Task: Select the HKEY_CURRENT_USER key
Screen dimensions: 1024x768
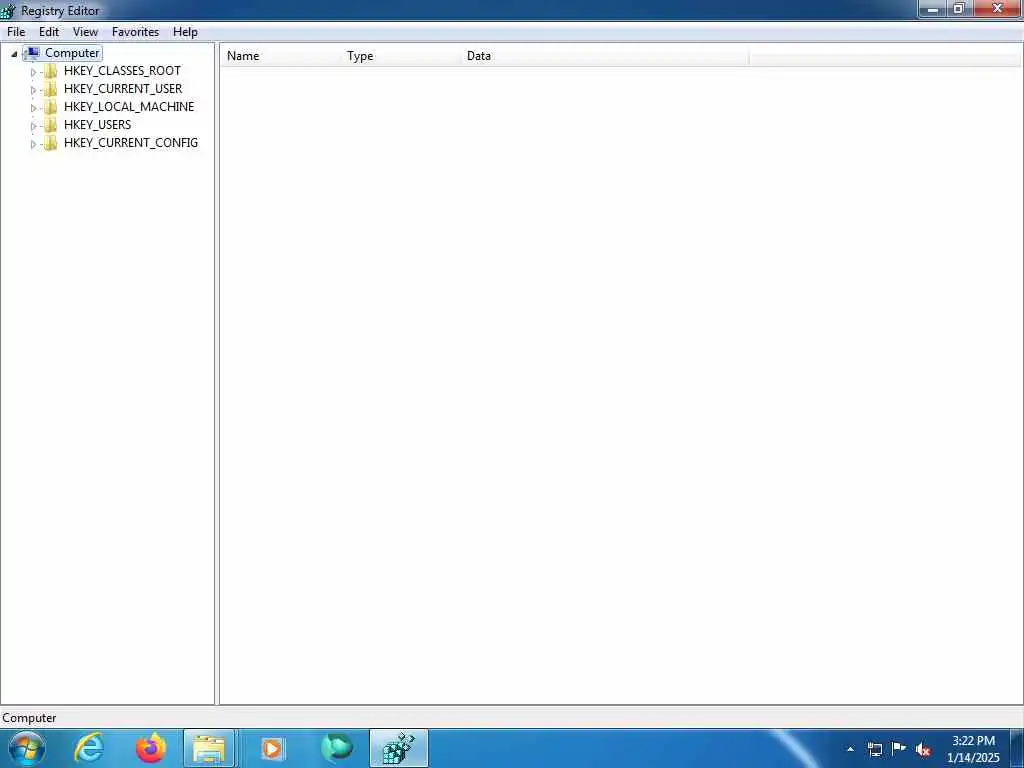Action: coord(123,89)
